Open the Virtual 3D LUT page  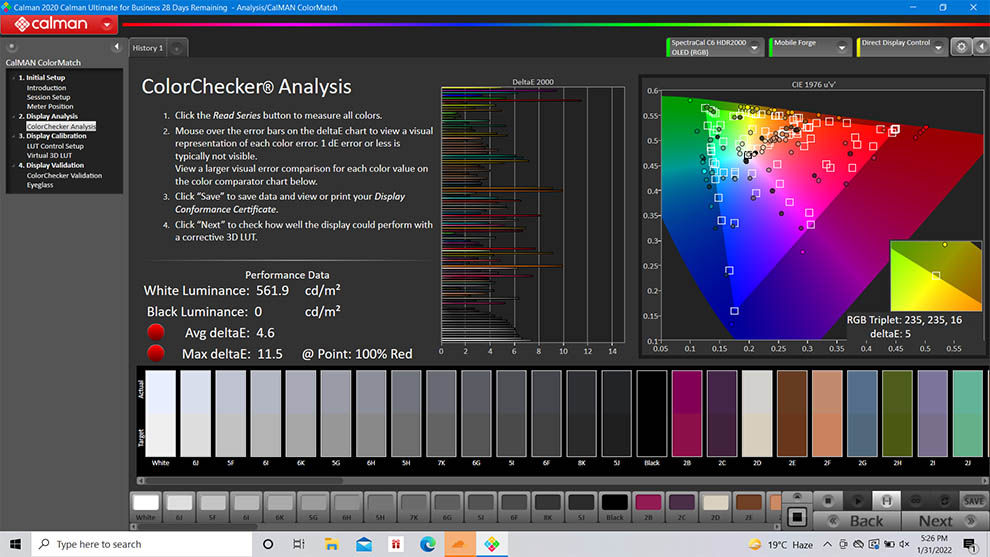tap(49, 155)
